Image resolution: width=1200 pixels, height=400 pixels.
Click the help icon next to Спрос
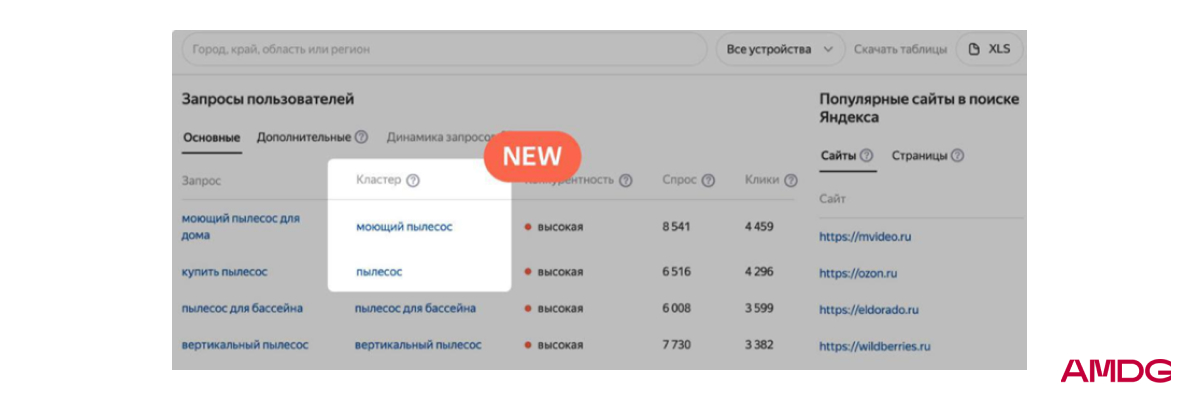coord(708,181)
